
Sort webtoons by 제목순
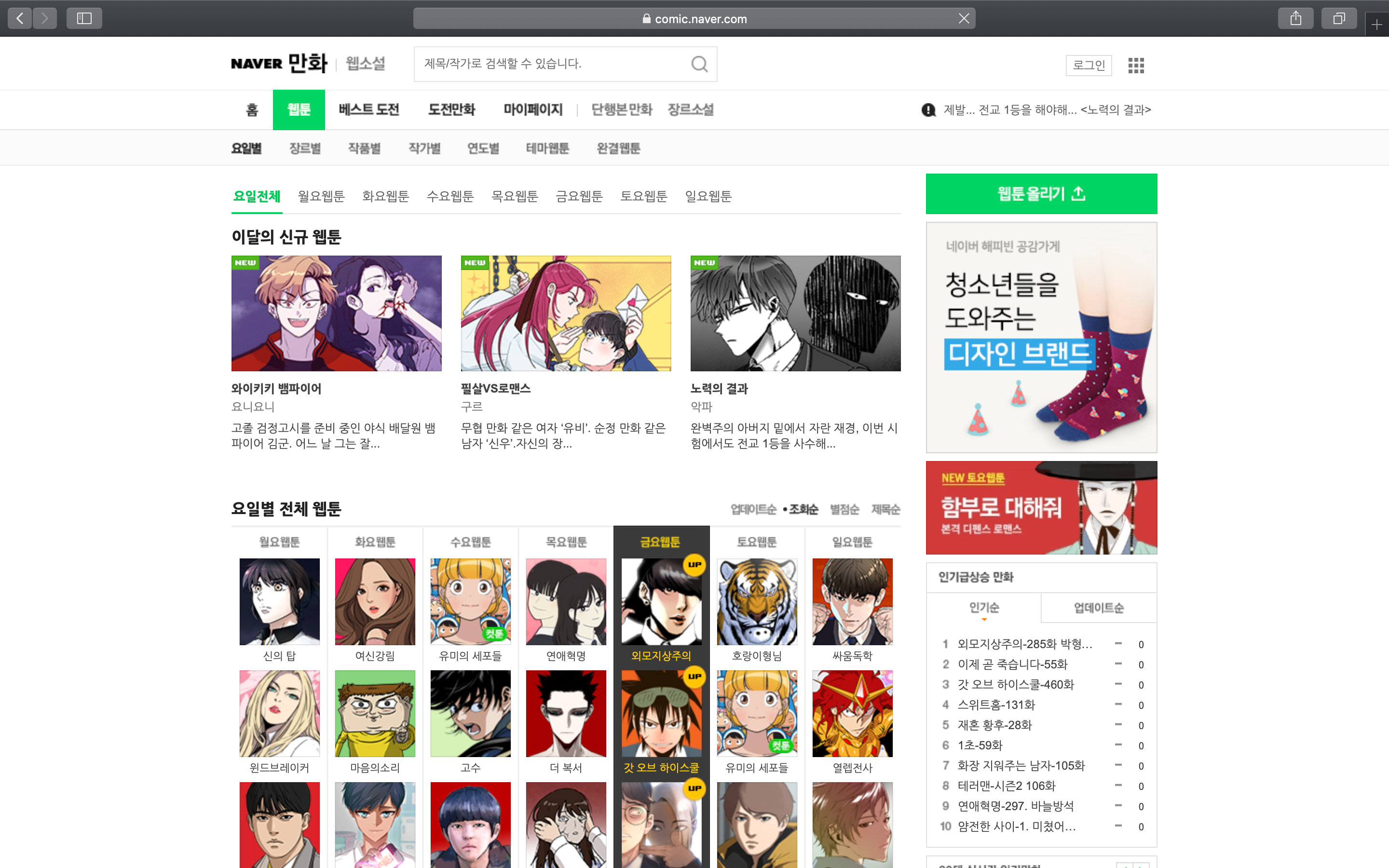[x=885, y=509]
